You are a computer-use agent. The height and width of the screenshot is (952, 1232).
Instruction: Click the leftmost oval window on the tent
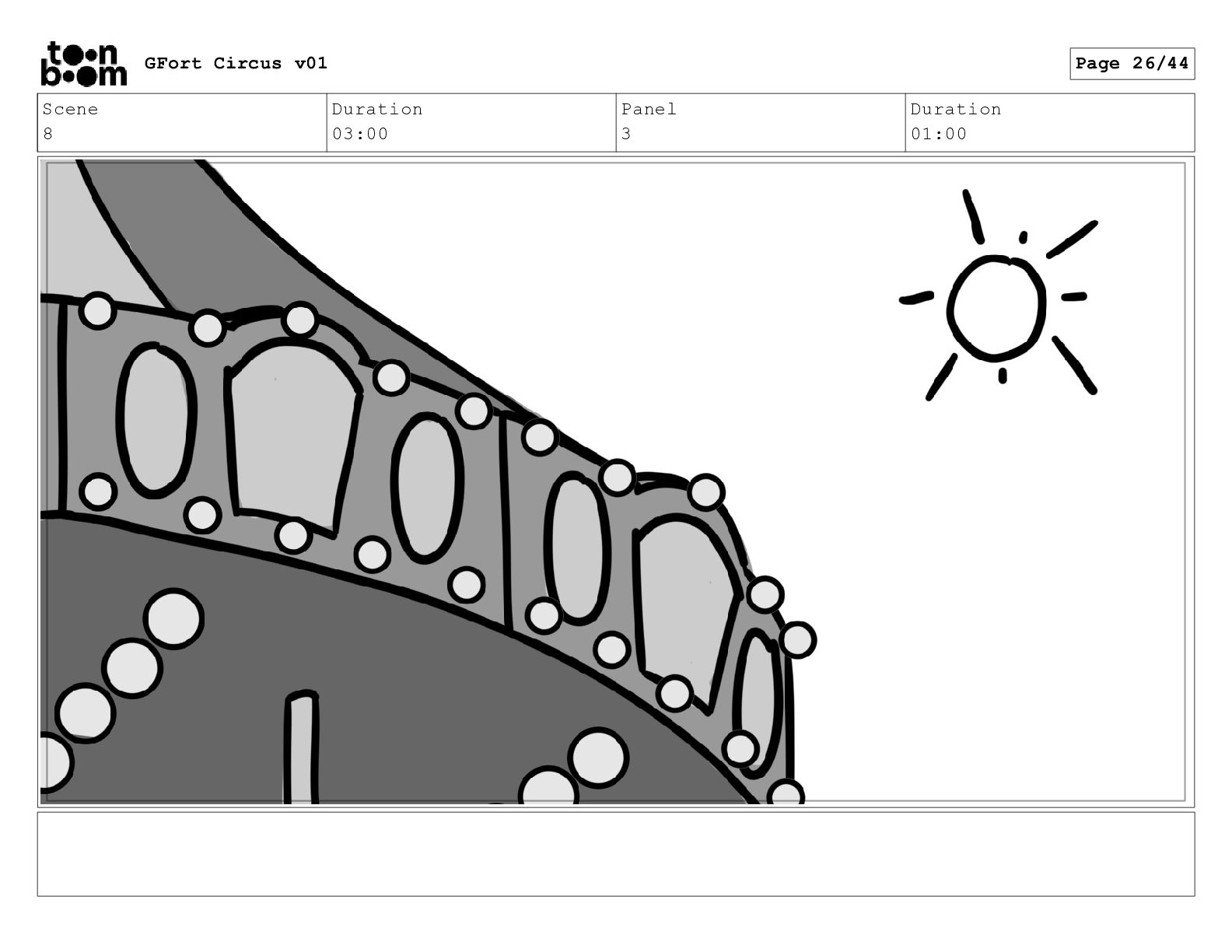coord(156,421)
